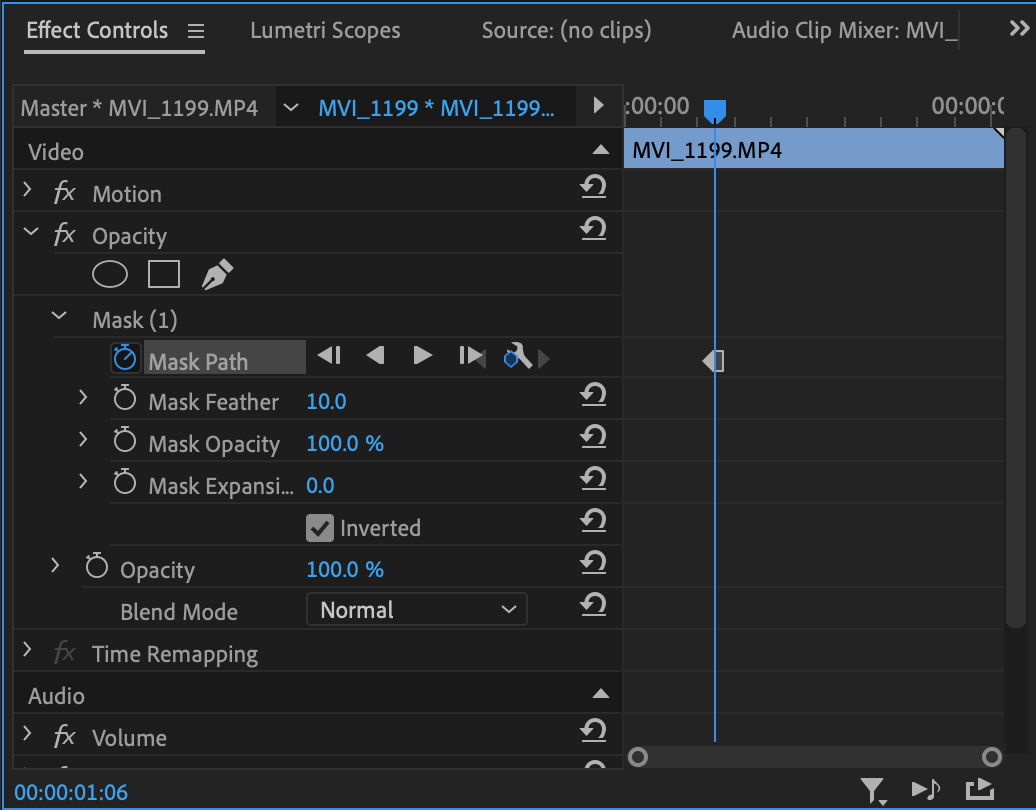1036x810 pixels.
Task: Collapse the Mask (1) group
Action: coord(59,315)
